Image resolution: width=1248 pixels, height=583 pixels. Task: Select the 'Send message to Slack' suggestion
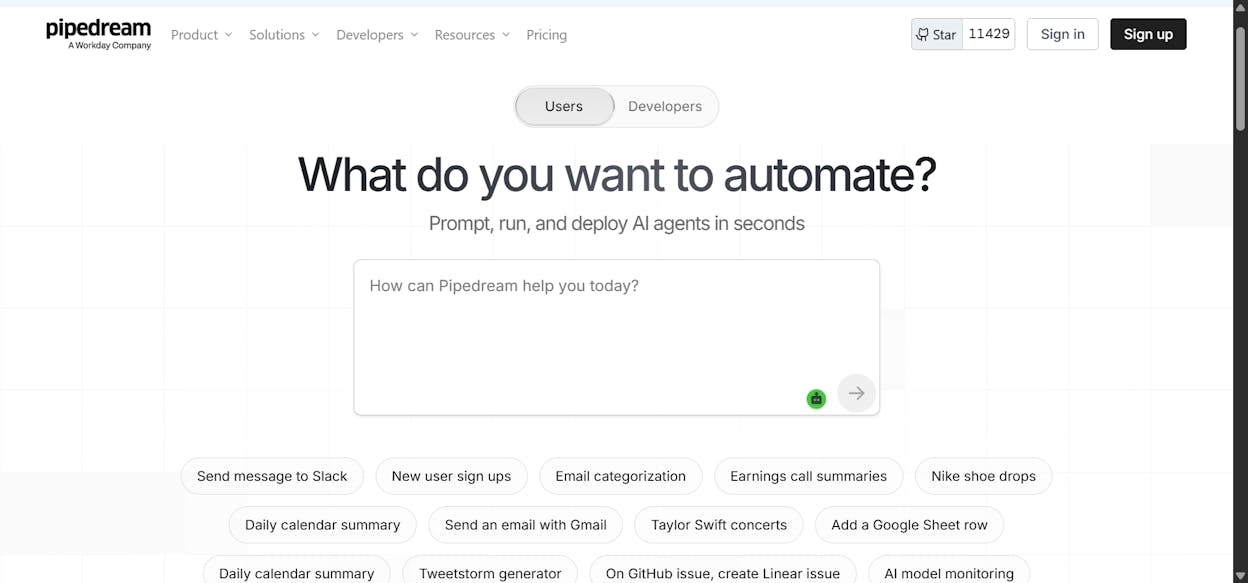click(x=272, y=476)
